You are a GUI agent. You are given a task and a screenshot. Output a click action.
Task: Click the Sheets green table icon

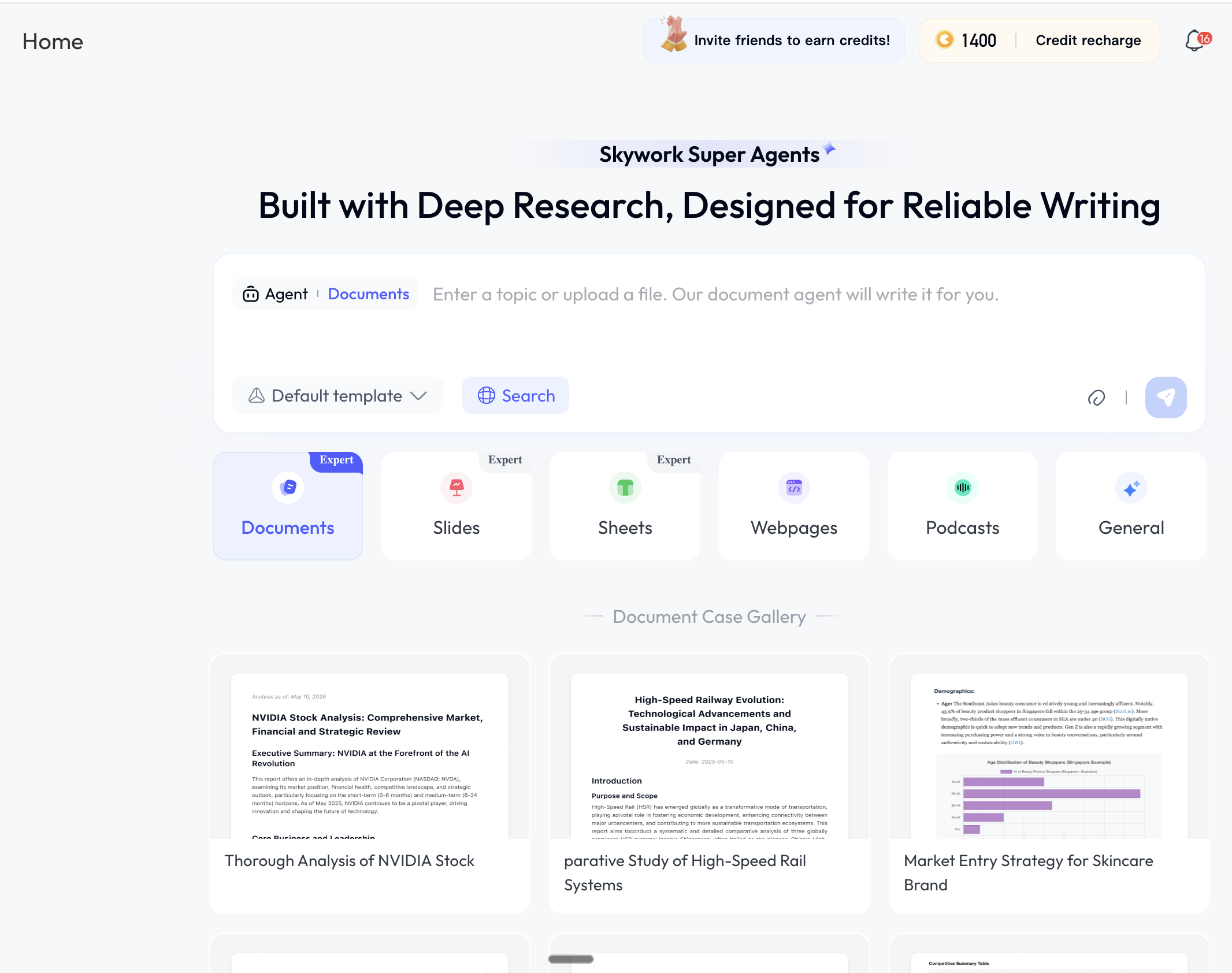625,488
